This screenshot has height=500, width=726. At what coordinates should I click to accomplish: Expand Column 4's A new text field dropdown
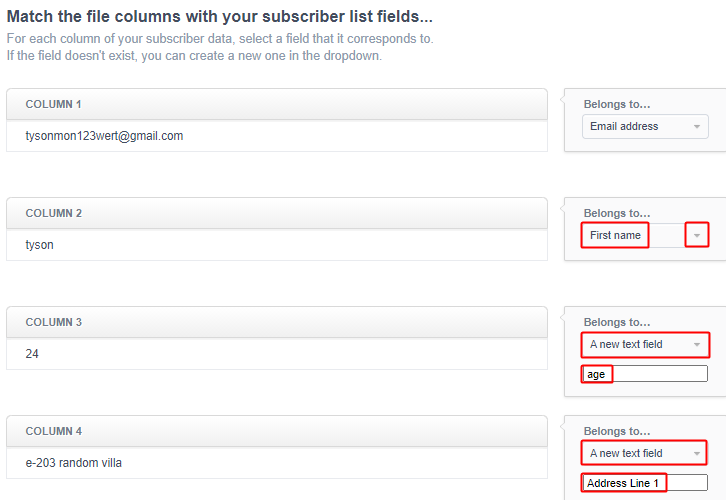645,453
